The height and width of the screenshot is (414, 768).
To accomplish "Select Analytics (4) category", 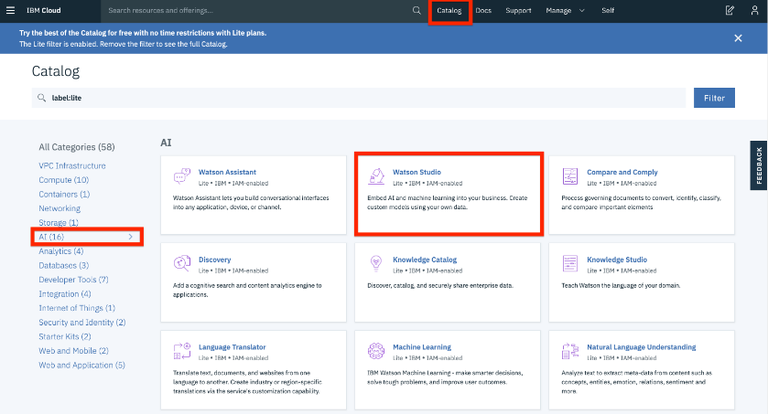I will 61,251.
